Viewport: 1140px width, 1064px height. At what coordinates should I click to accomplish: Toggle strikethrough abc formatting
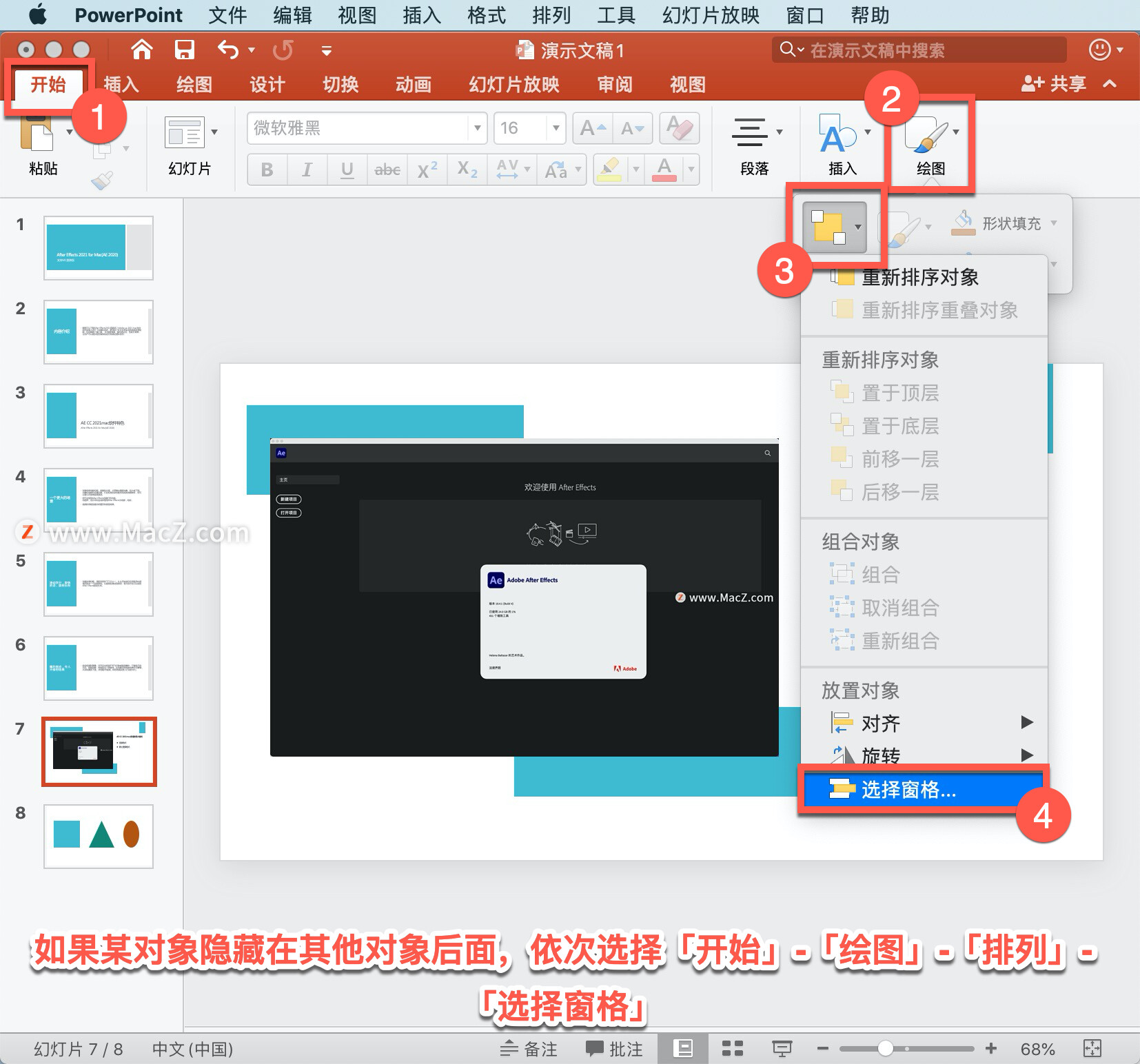coord(387,170)
